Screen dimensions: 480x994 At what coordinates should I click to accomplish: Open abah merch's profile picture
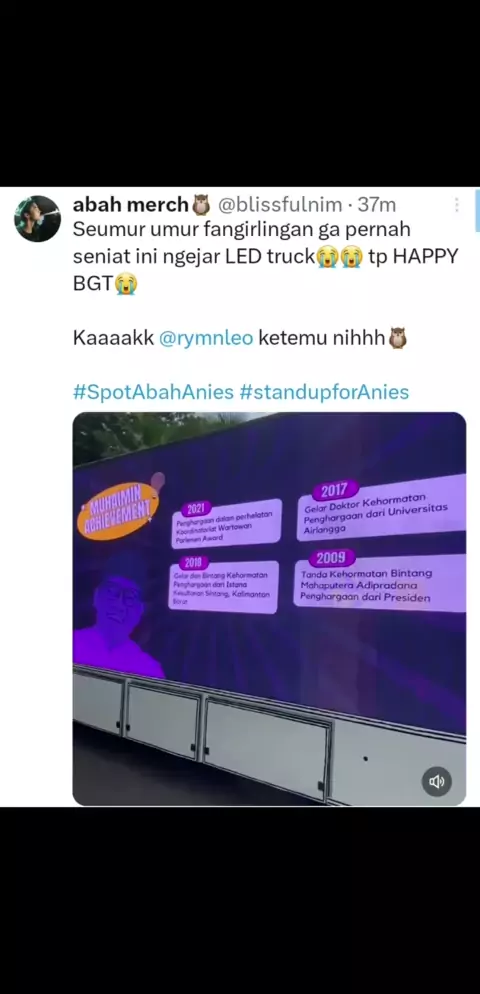[37, 219]
